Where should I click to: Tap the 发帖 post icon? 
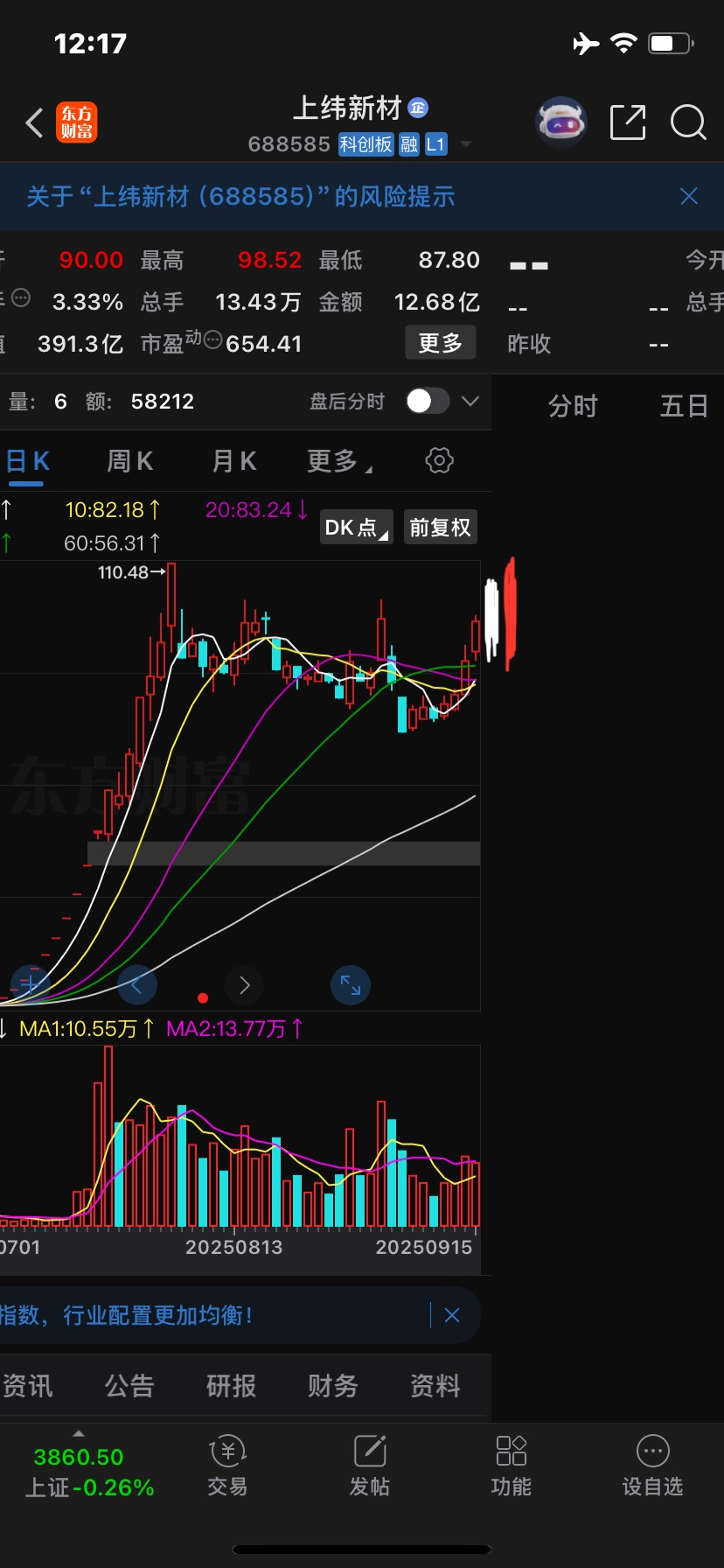pos(370,1466)
